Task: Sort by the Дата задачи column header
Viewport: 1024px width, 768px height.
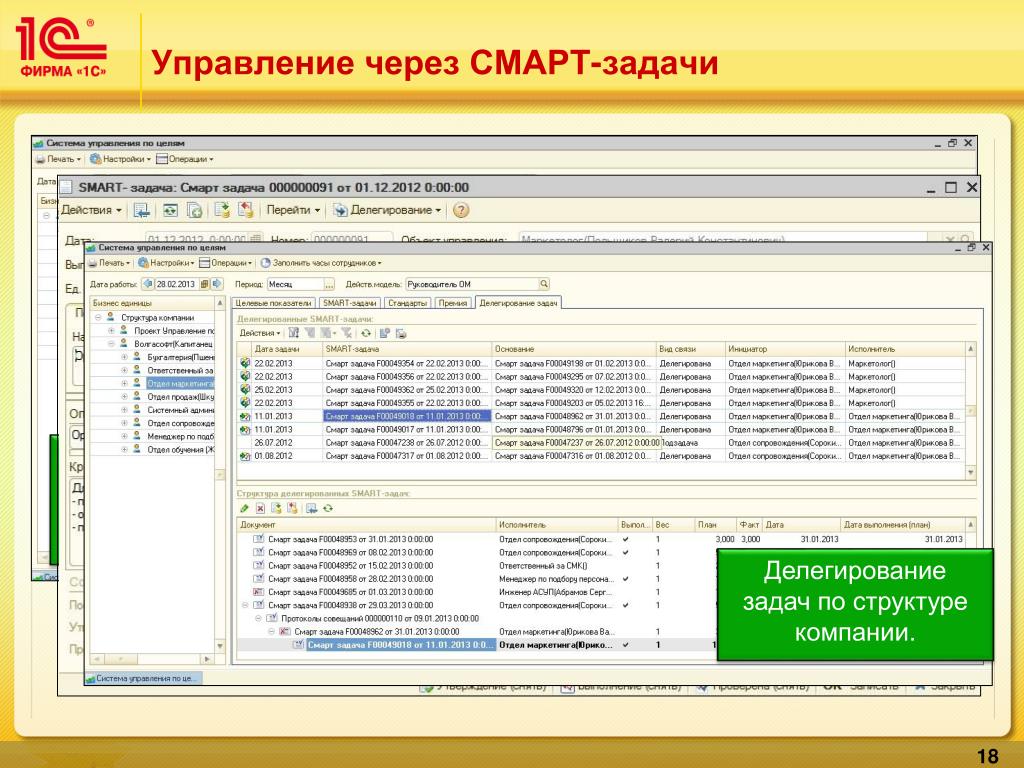Action: point(287,349)
